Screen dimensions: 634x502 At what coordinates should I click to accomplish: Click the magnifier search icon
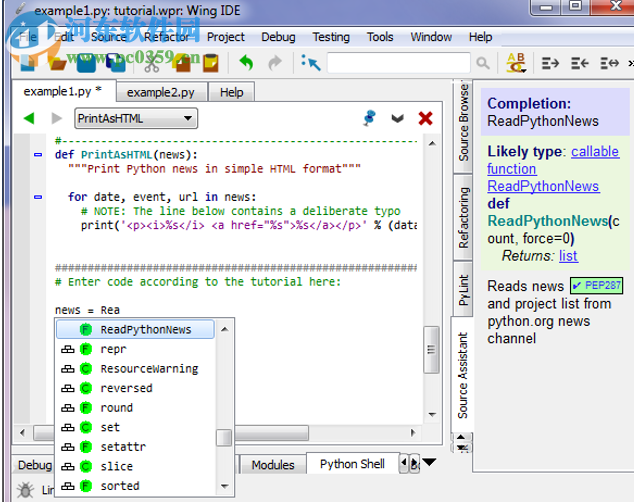[x=483, y=63]
